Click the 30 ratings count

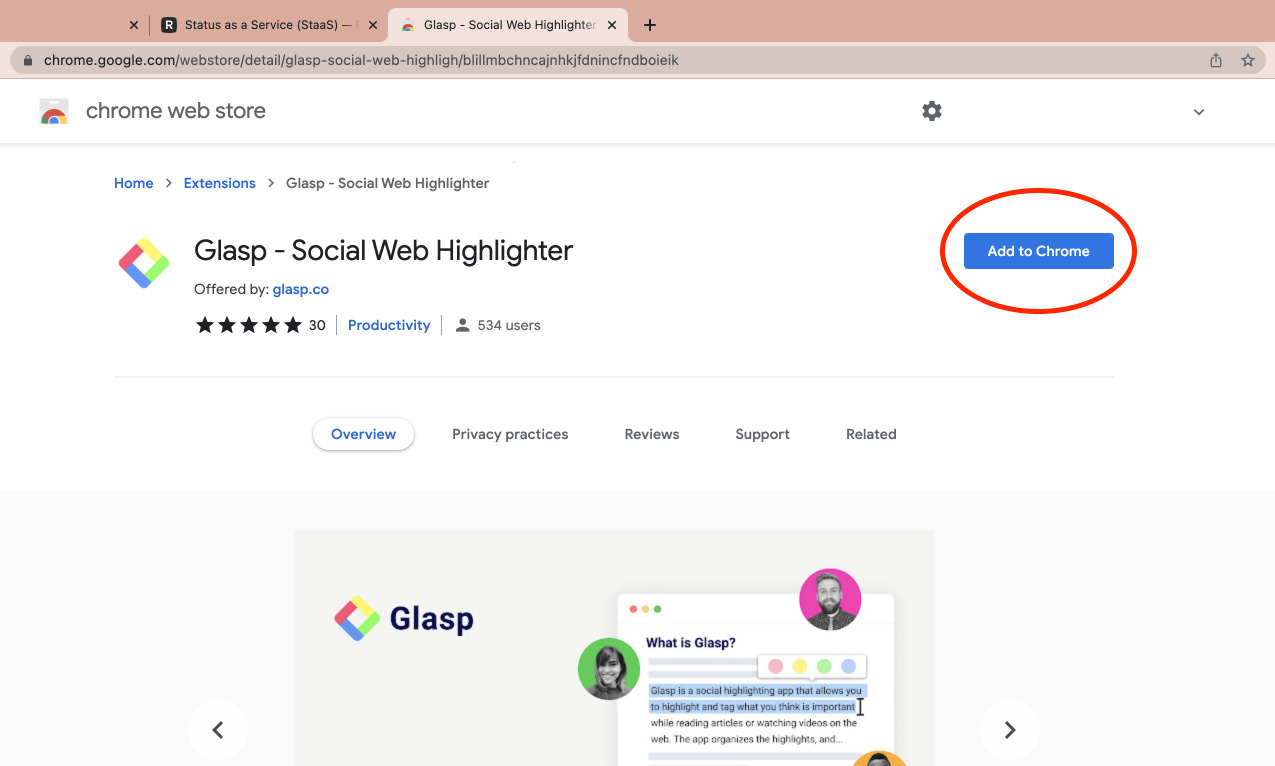click(x=317, y=325)
